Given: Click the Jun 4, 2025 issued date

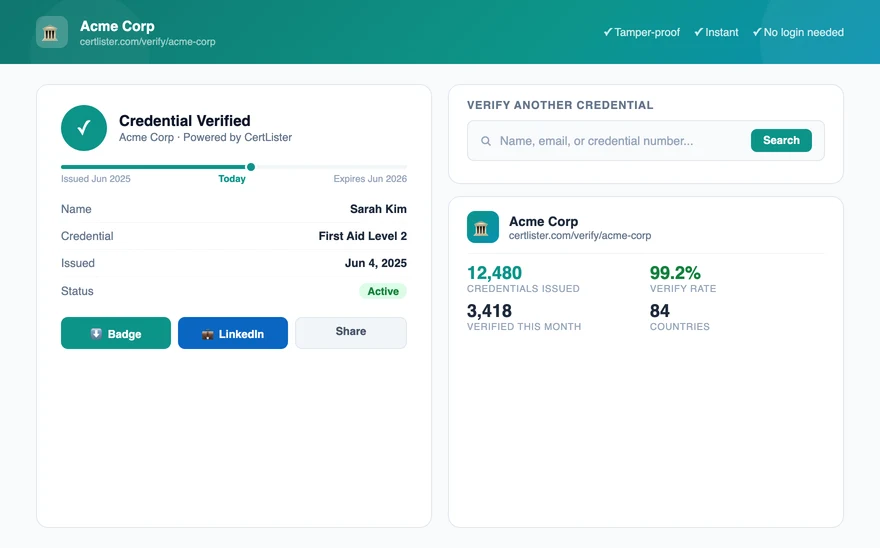Looking at the screenshot, I should pyautogui.click(x=375, y=263).
